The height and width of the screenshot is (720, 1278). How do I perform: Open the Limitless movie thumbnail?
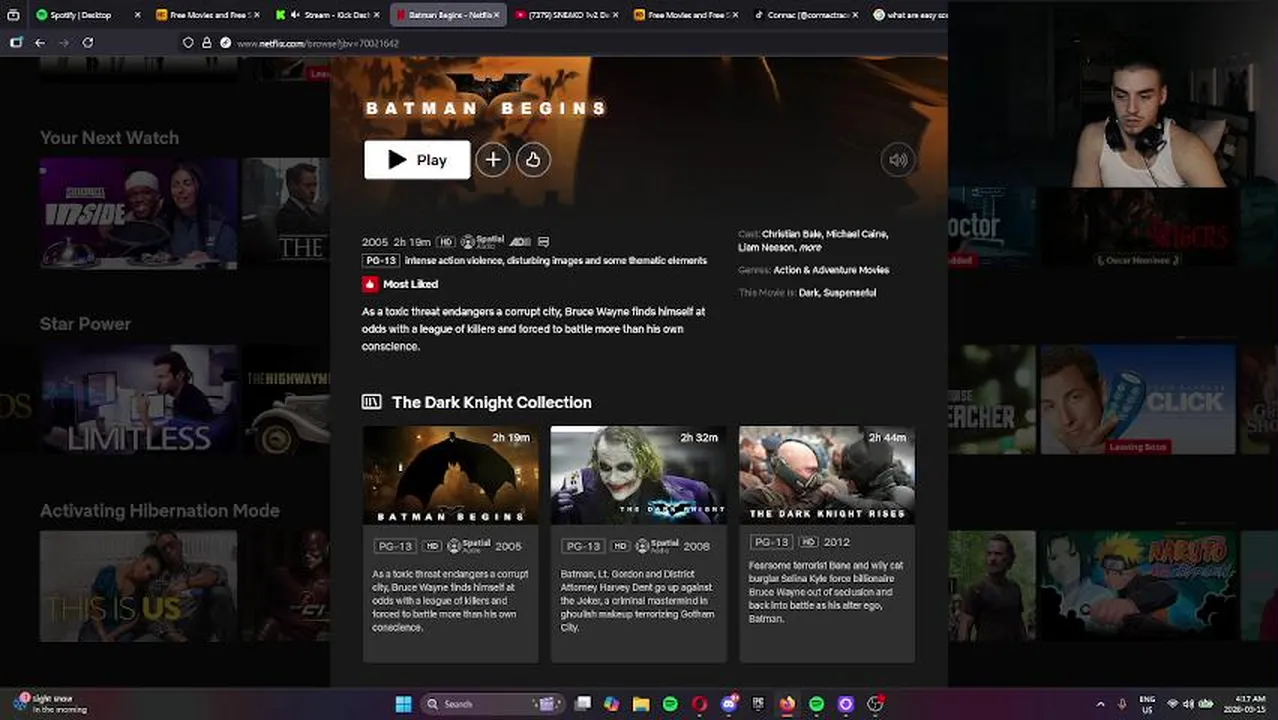139,400
